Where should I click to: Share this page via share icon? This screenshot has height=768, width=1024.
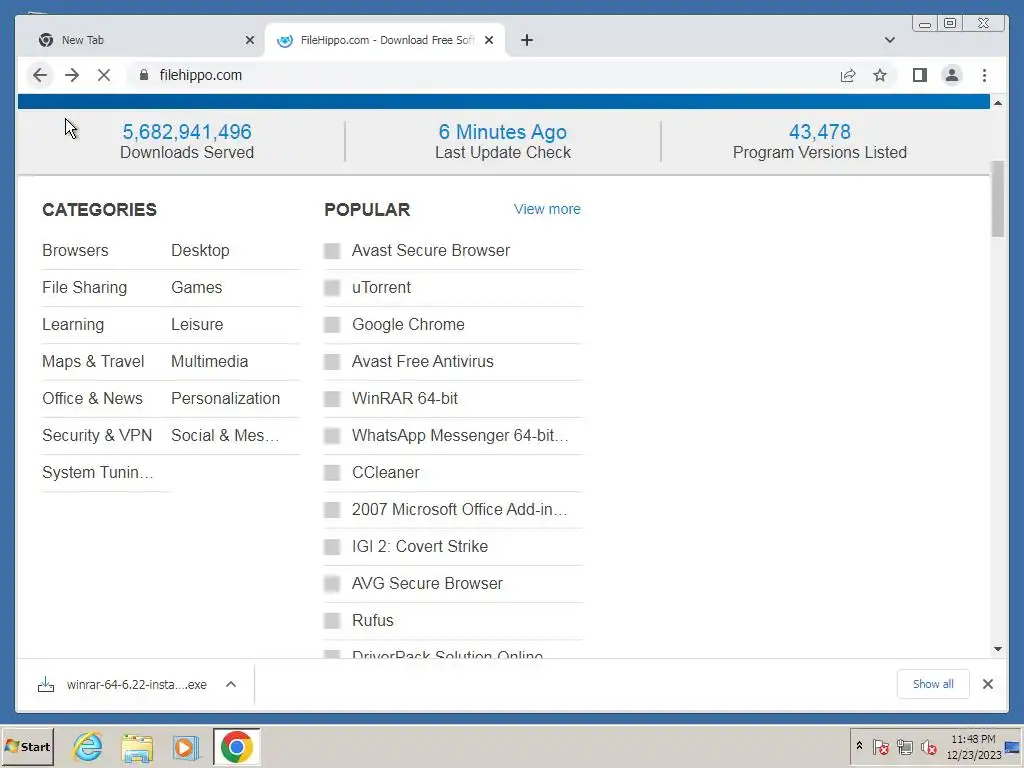coord(848,75)
